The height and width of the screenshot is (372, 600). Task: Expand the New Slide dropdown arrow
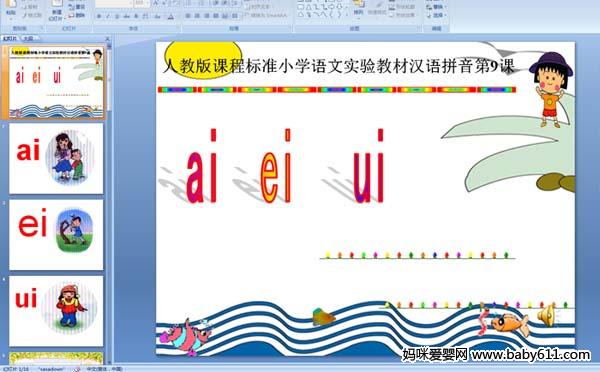click(x=65, y=18)
